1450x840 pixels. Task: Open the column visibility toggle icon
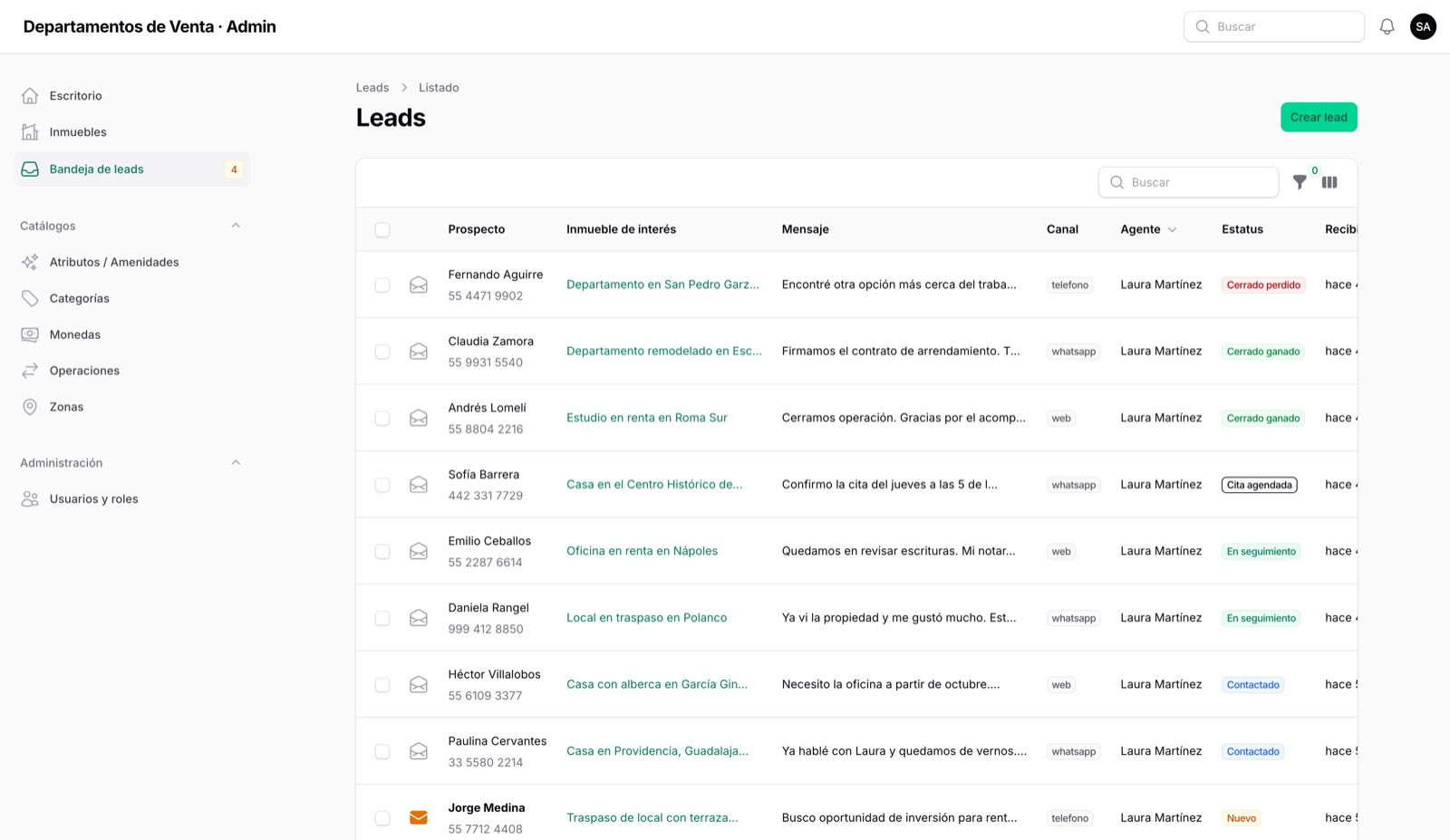(1329, 182)
